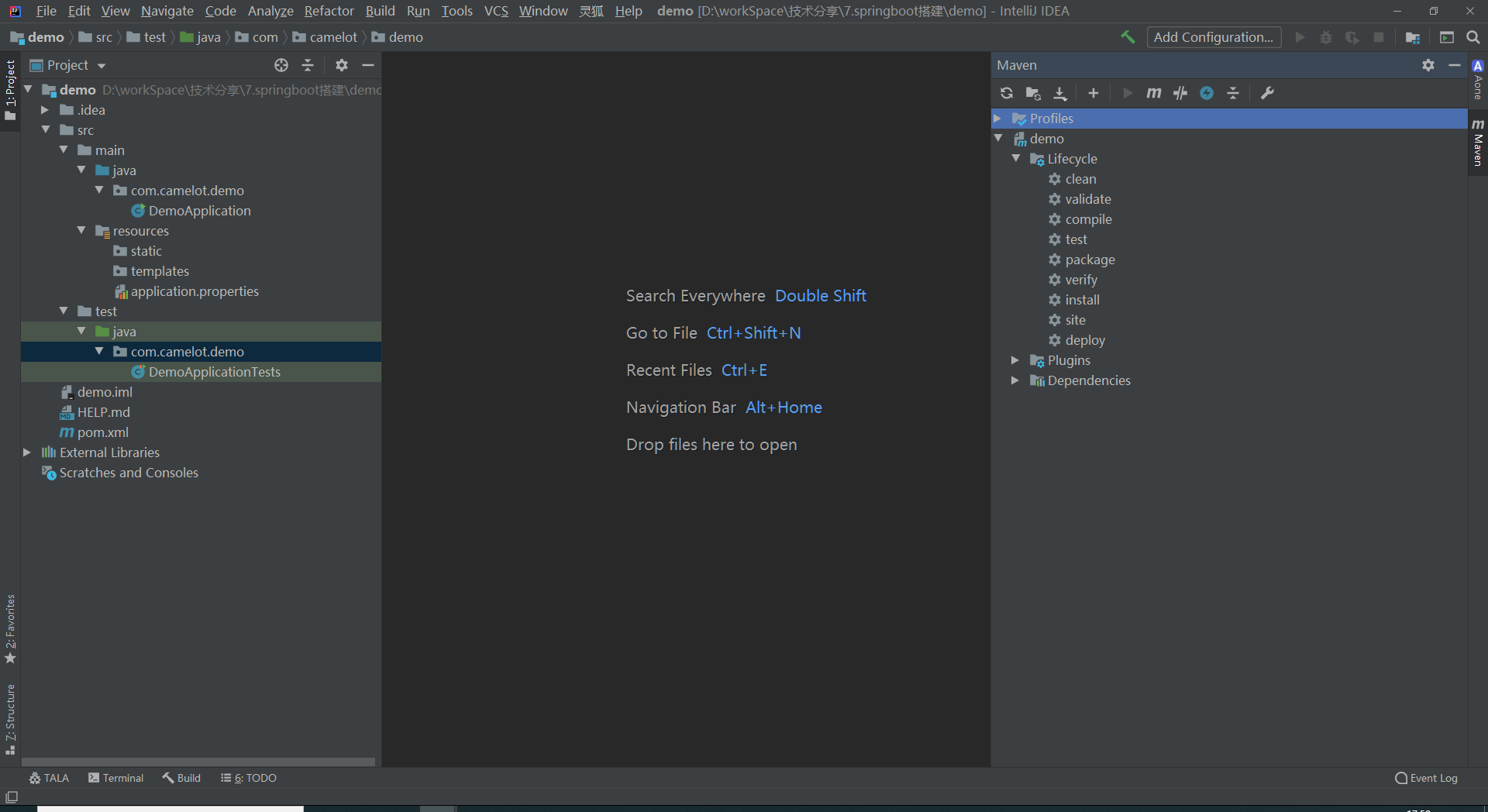Toggle tool window buttons in bottom-left corner
This screenshot has height=812, width=1488.
point(11,797)
